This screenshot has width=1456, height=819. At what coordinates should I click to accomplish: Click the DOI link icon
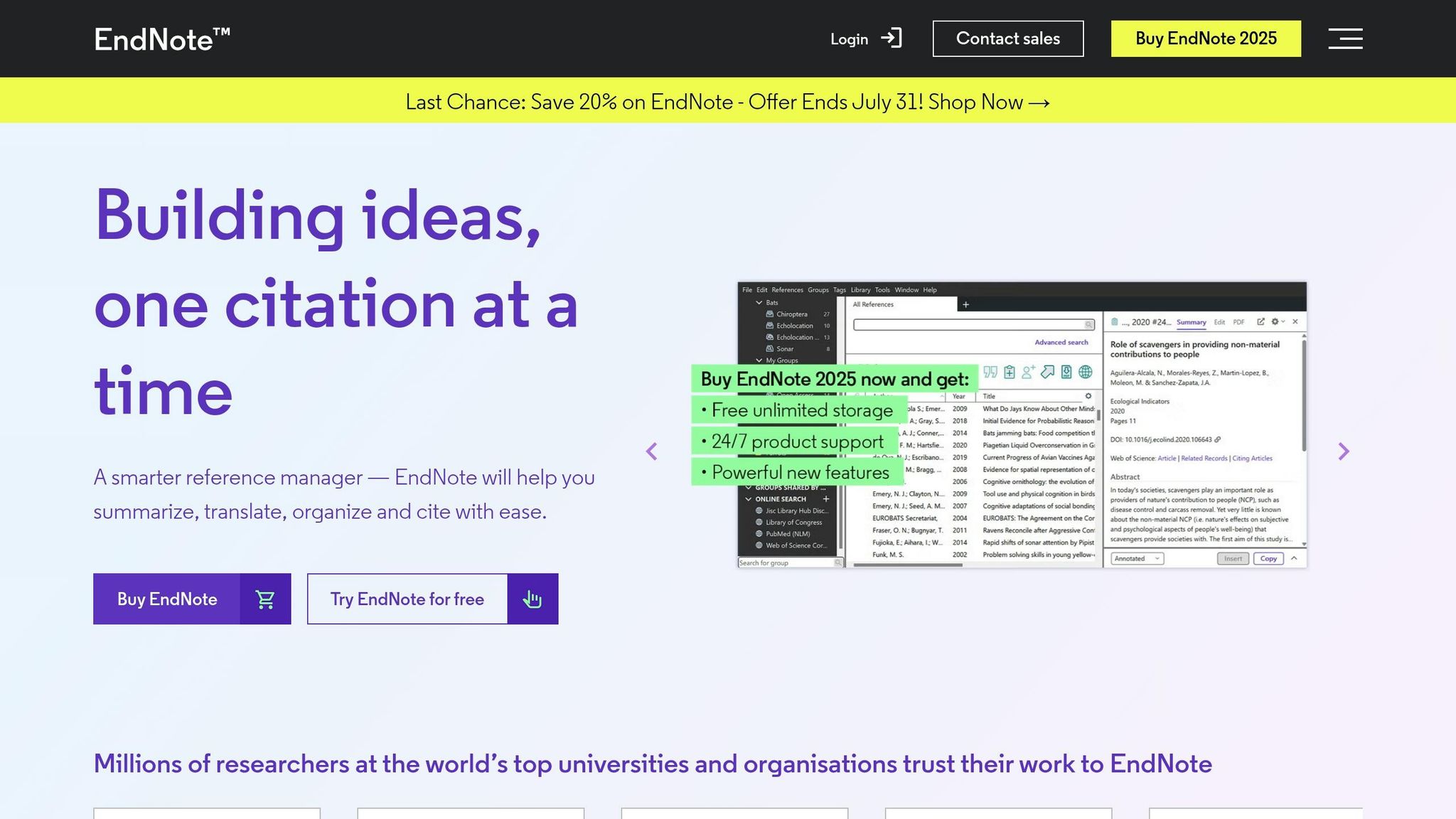[x=1217, y=439]
